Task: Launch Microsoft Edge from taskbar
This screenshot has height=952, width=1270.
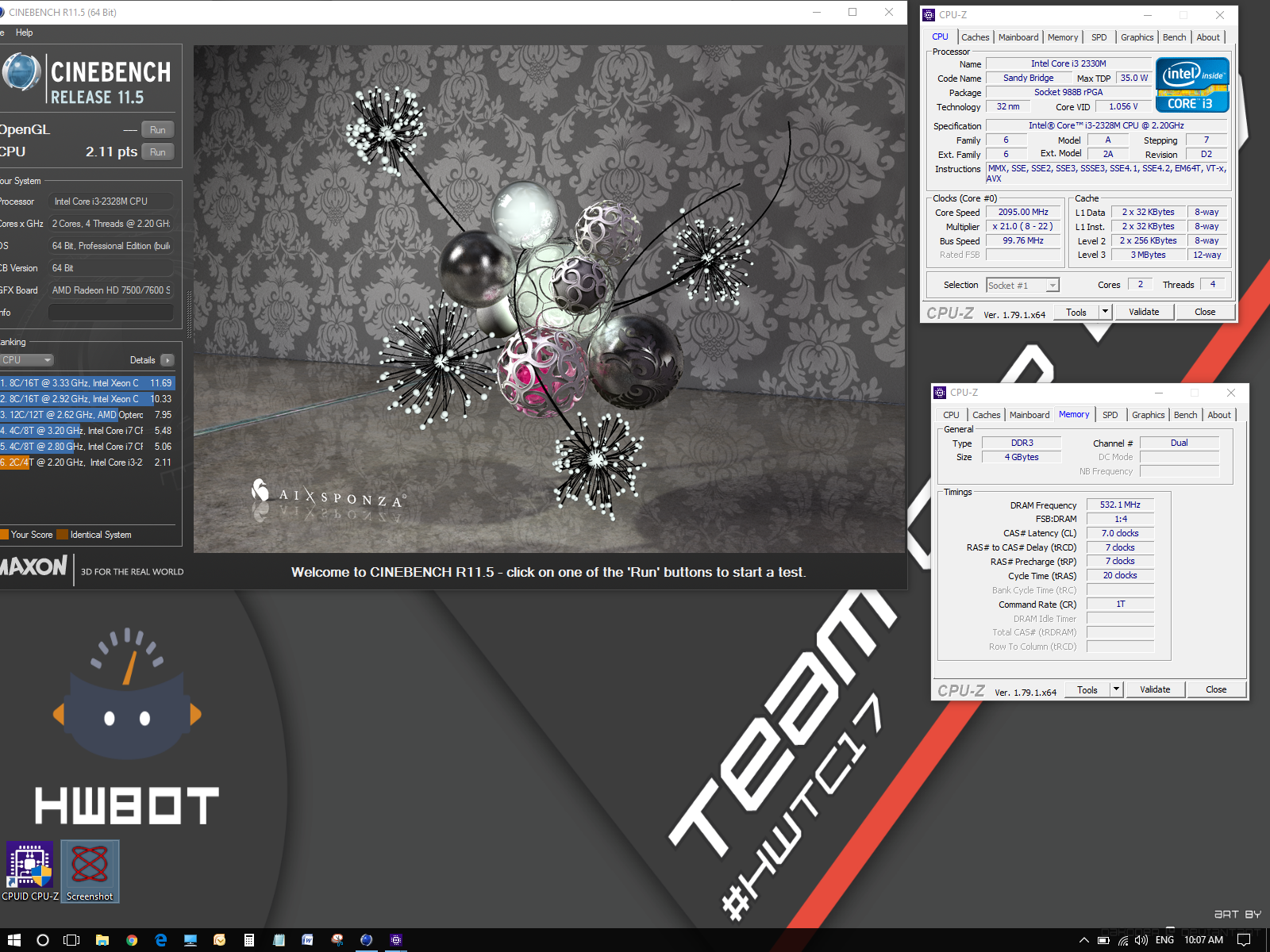Action: (x=161, y=940)
